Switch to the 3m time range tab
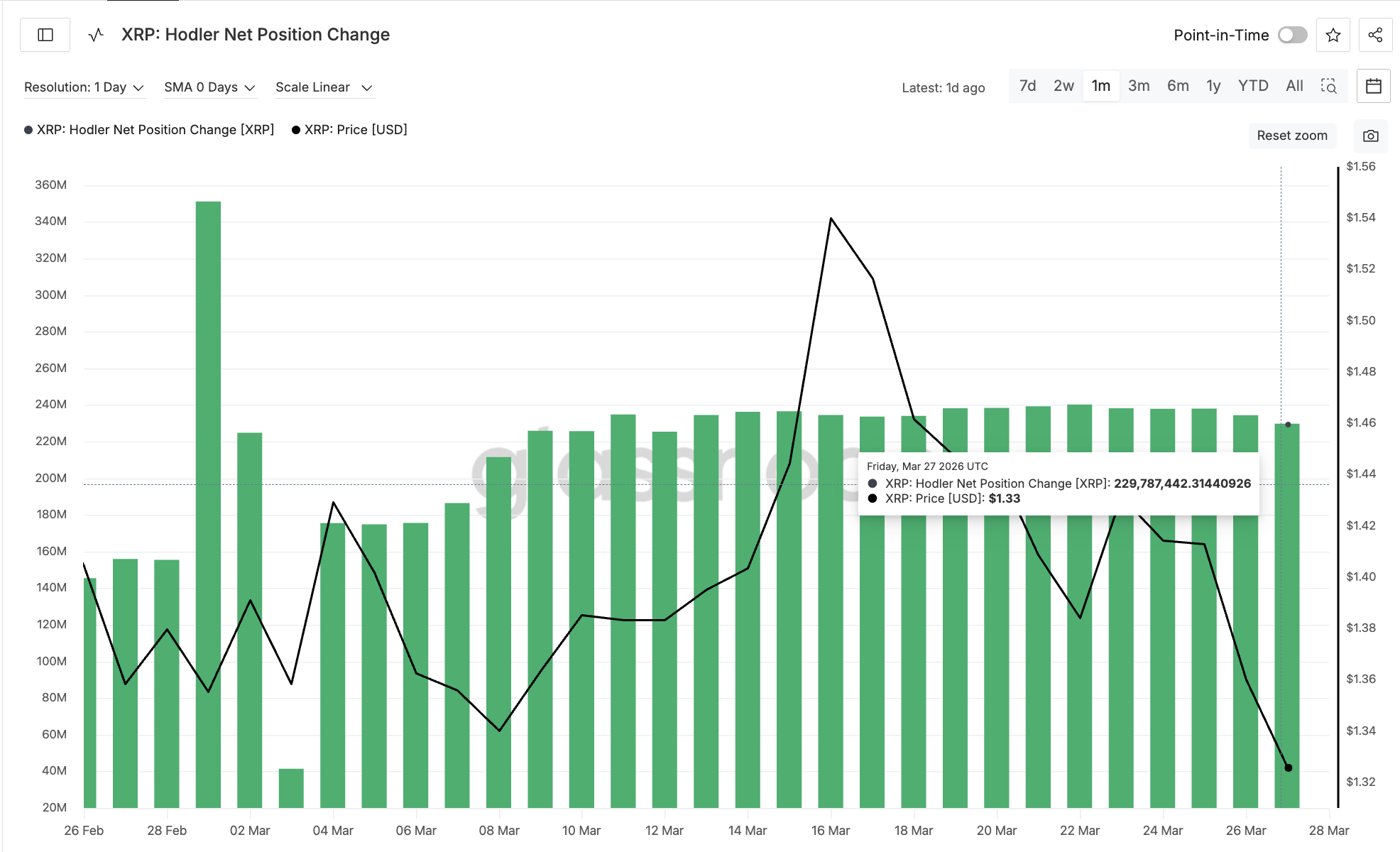 1139,85
